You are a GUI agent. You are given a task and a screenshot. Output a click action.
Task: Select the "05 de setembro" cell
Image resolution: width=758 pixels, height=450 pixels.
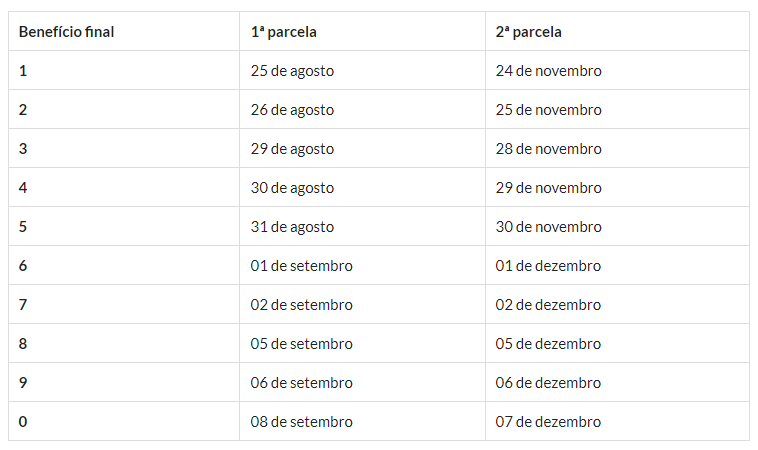coord(301,344)
